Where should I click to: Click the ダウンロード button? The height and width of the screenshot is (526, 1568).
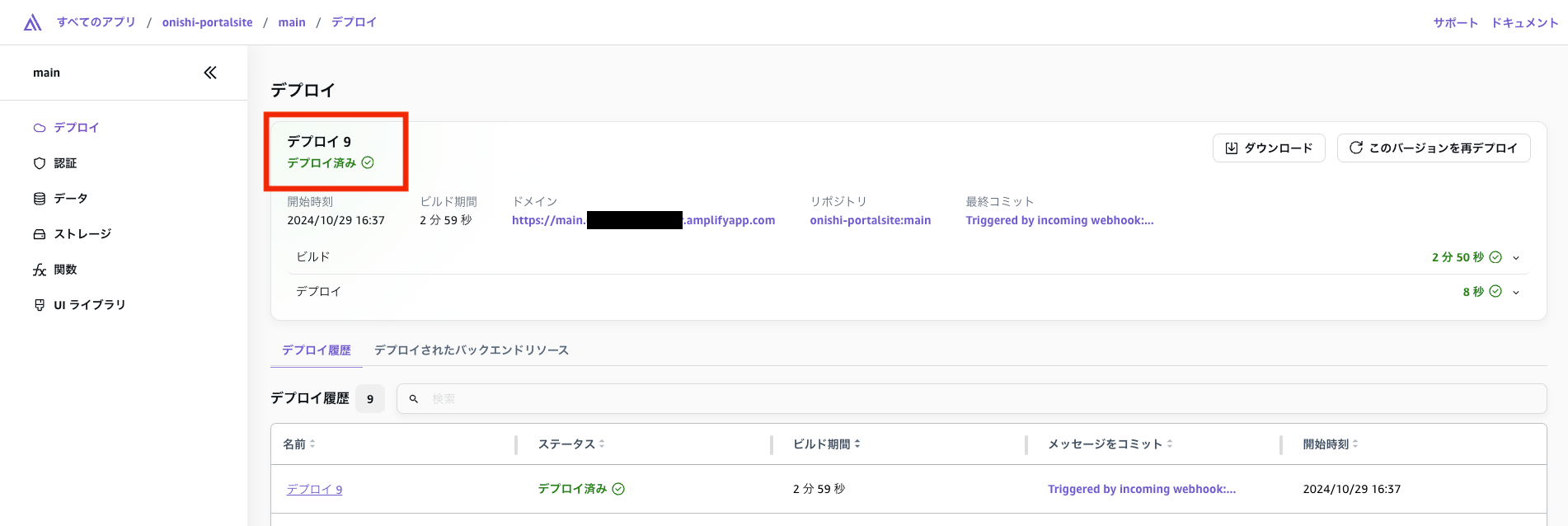click(1269, 148)
